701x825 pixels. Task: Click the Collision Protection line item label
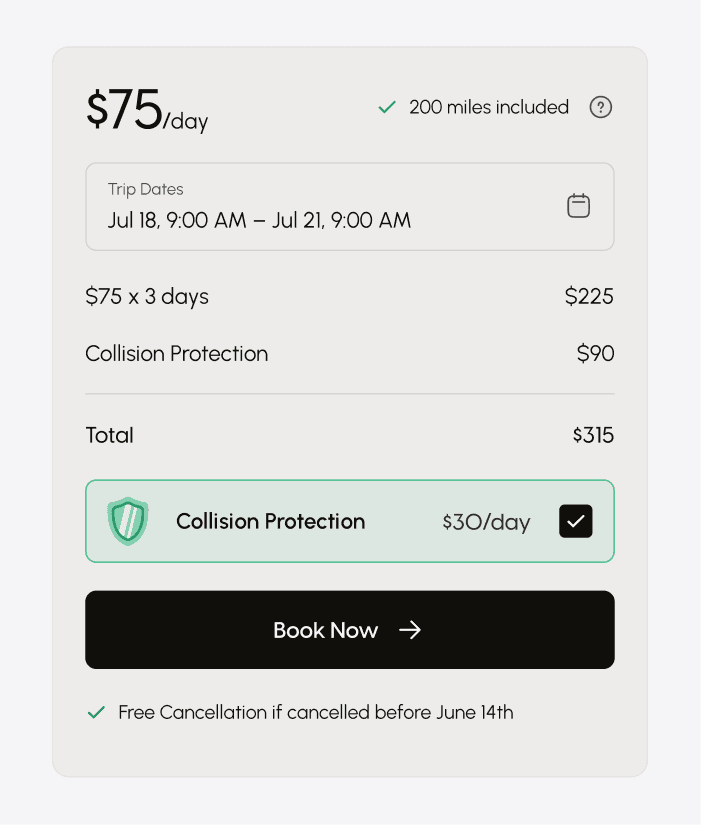pyautogui.click(x=176, y=353)
